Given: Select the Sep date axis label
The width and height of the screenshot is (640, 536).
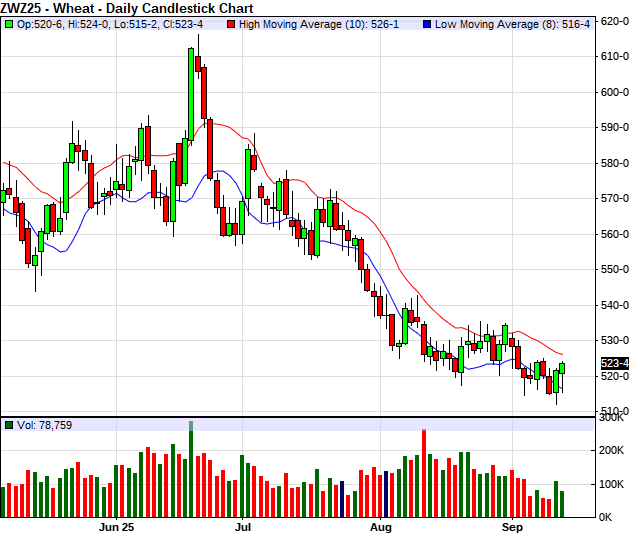Looking at the screenshot, I should click(x=512, y=525).
